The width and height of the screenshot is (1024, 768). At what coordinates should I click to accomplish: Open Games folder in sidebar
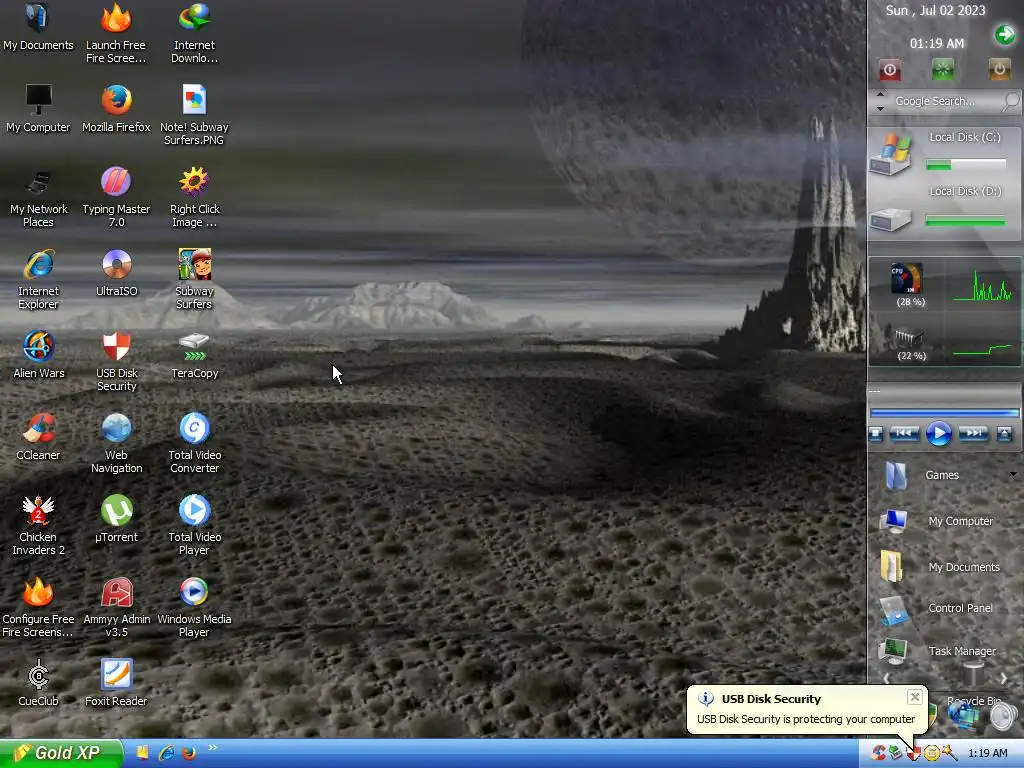[923, 475]
